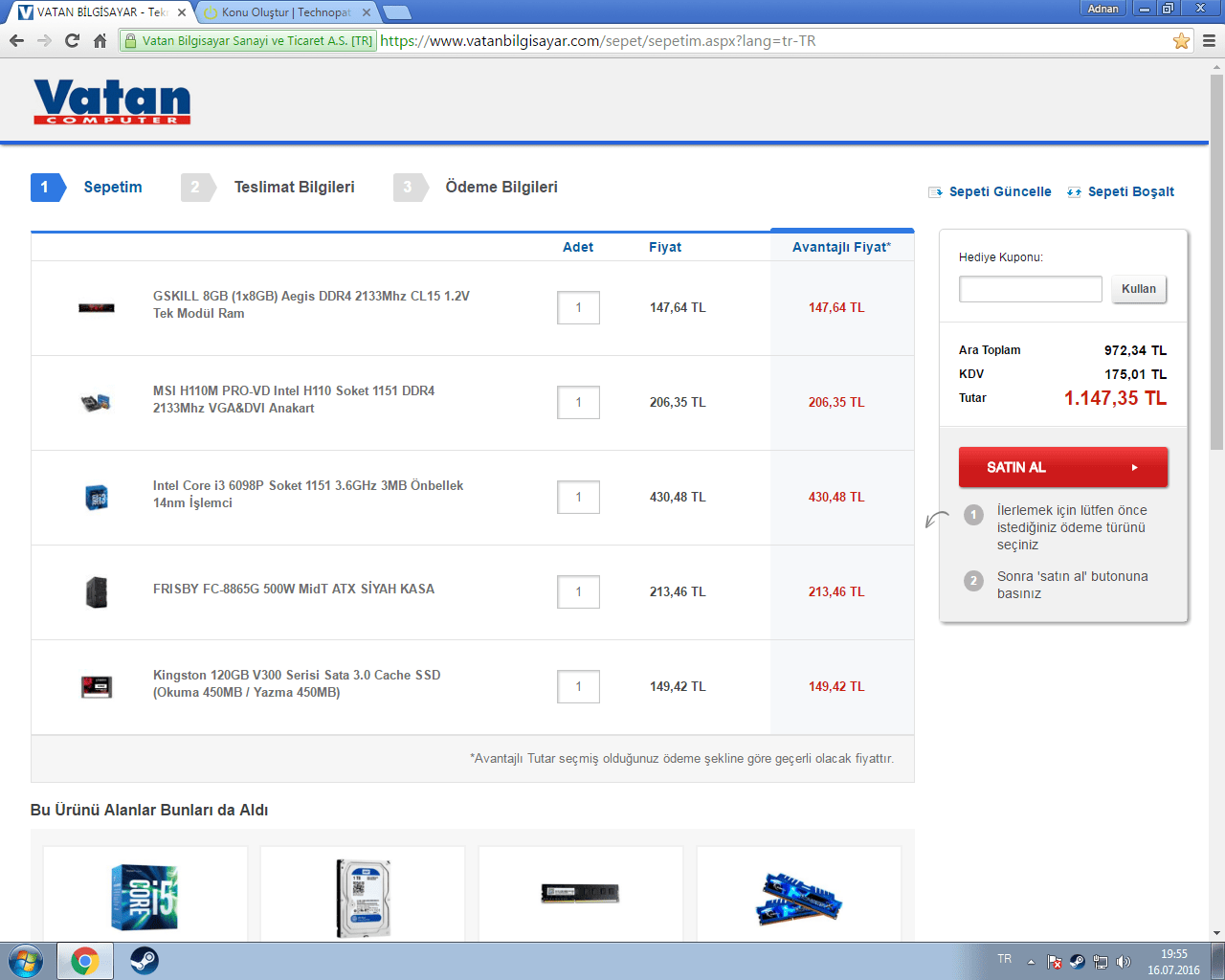Click the green SSL certificate badge
This screenshot has height=980, width=1225.
click(x=248, y=41)
